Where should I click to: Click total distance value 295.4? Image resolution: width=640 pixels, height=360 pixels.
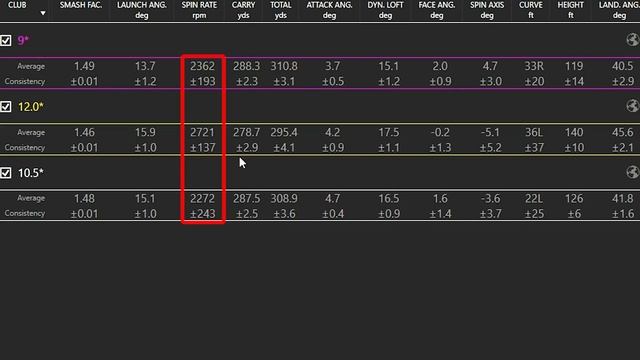(284, 132)
